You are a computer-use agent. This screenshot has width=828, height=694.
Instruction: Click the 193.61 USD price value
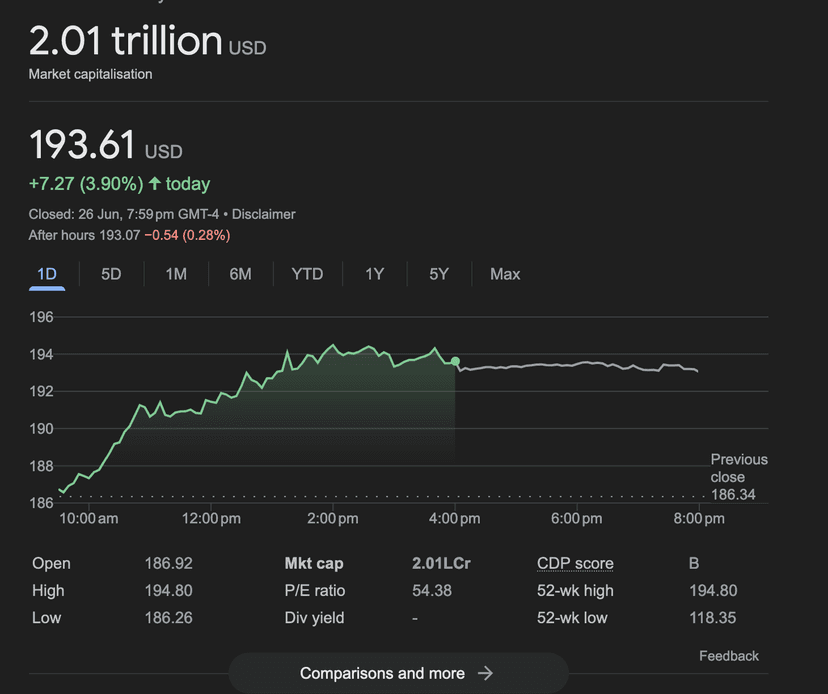coord(82,146)
